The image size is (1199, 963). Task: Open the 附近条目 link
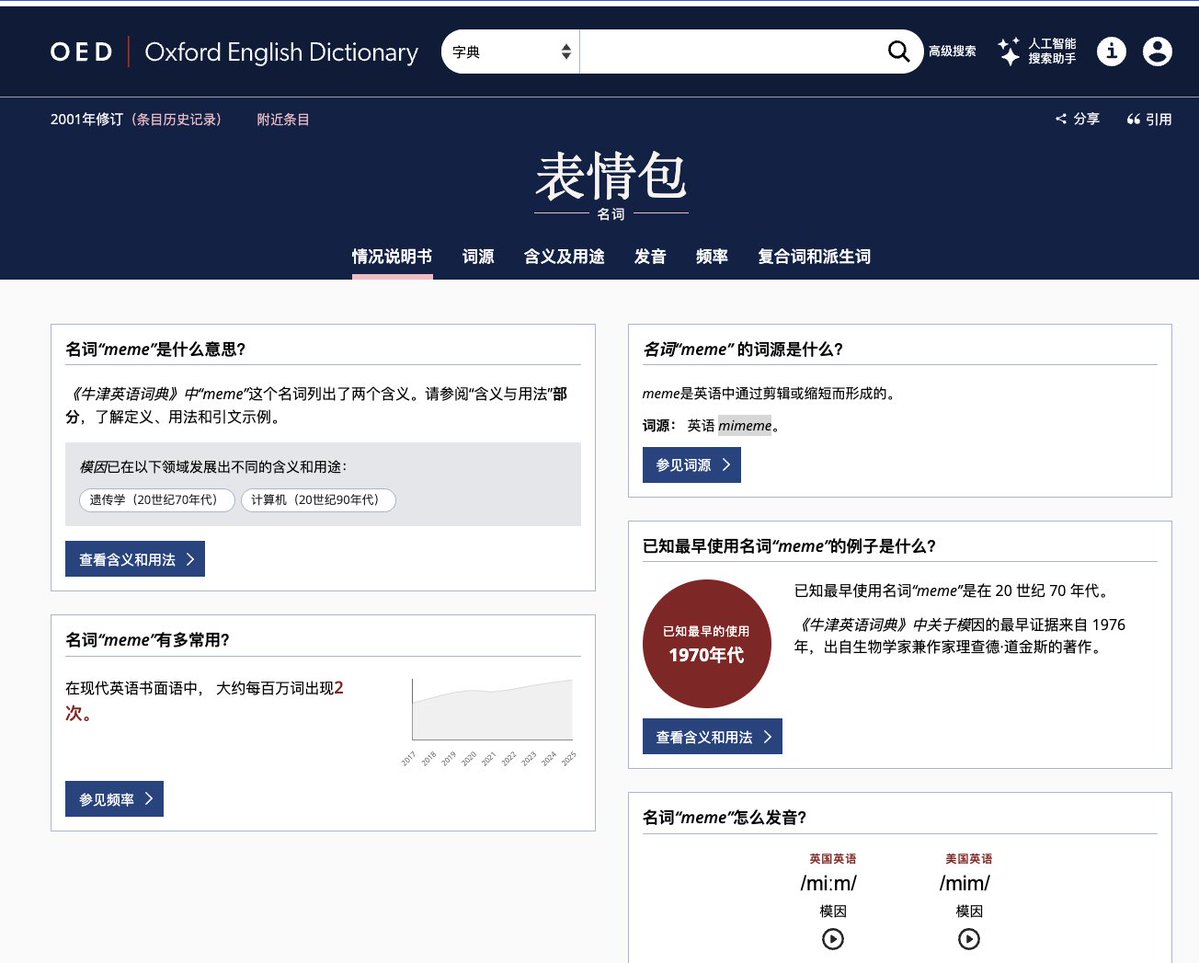tap(283, 119)
